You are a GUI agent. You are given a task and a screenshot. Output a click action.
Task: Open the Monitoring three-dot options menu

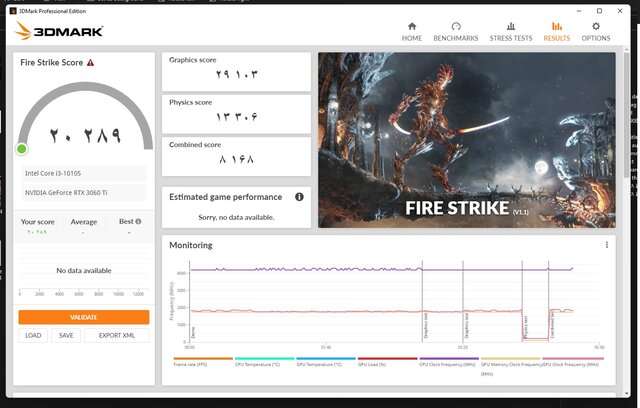click(607, 245)
